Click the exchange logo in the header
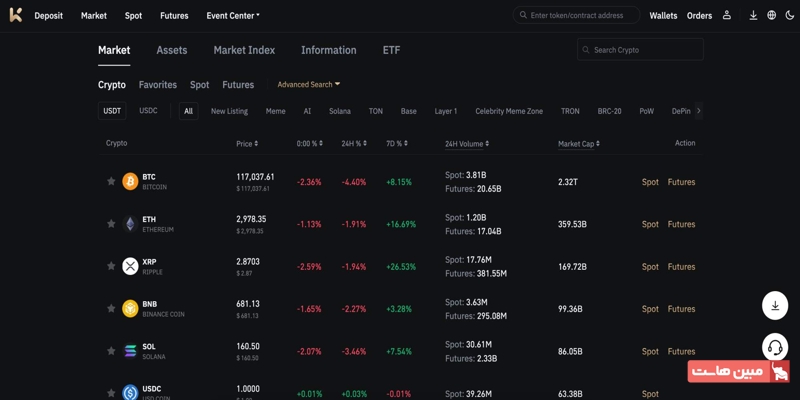Screen dimensions: 800x400 15,15
